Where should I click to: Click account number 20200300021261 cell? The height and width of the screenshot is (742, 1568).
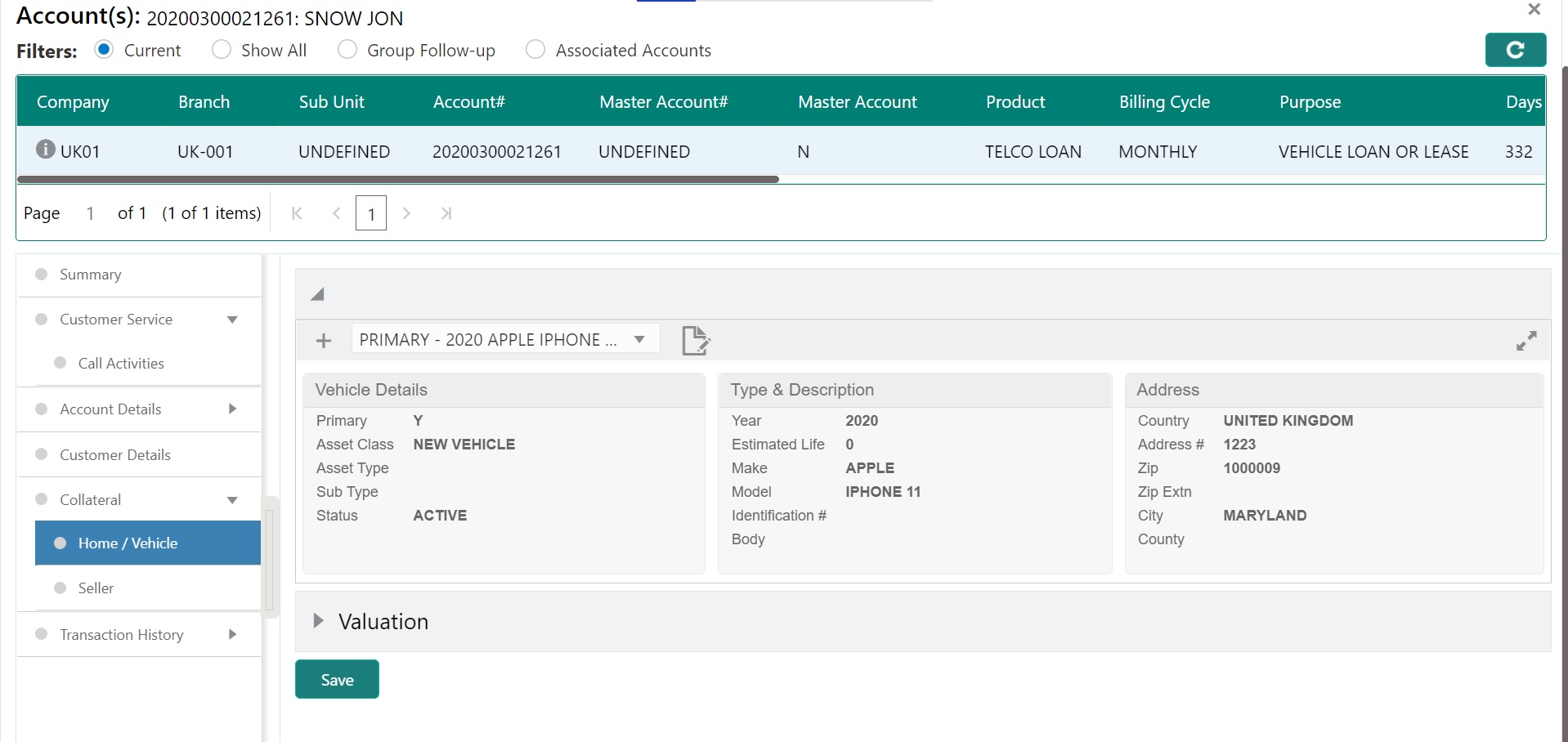(496, 151)
